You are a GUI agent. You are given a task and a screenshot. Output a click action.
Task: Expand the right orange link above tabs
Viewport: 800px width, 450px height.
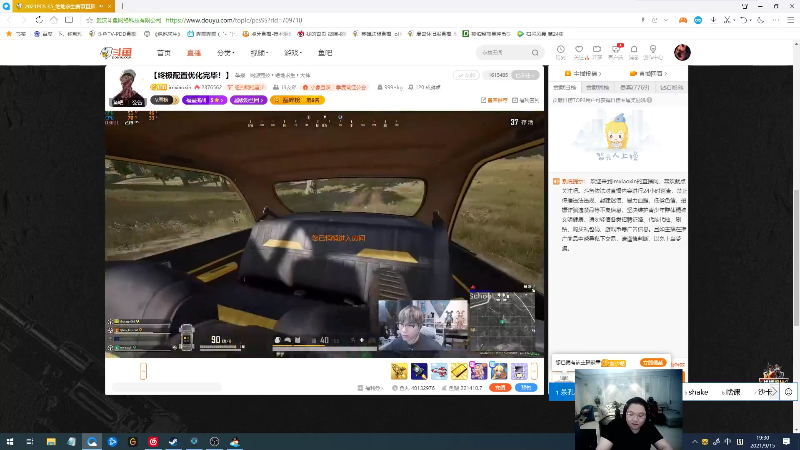648,73
